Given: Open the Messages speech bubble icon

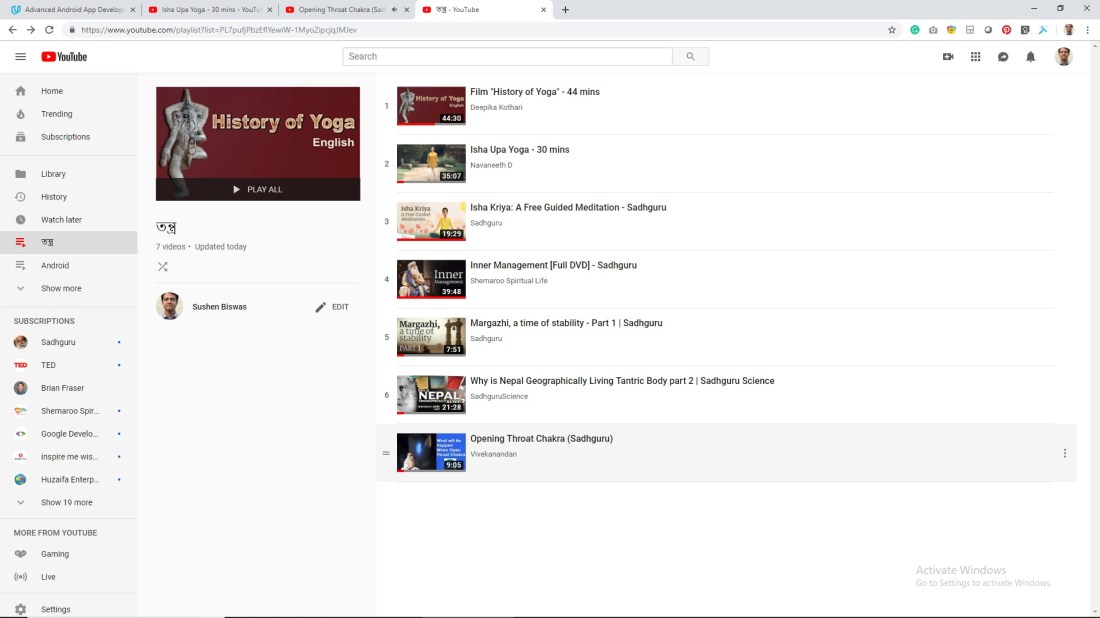Looking at the screenshot, I should click(x=1003, y=57).
